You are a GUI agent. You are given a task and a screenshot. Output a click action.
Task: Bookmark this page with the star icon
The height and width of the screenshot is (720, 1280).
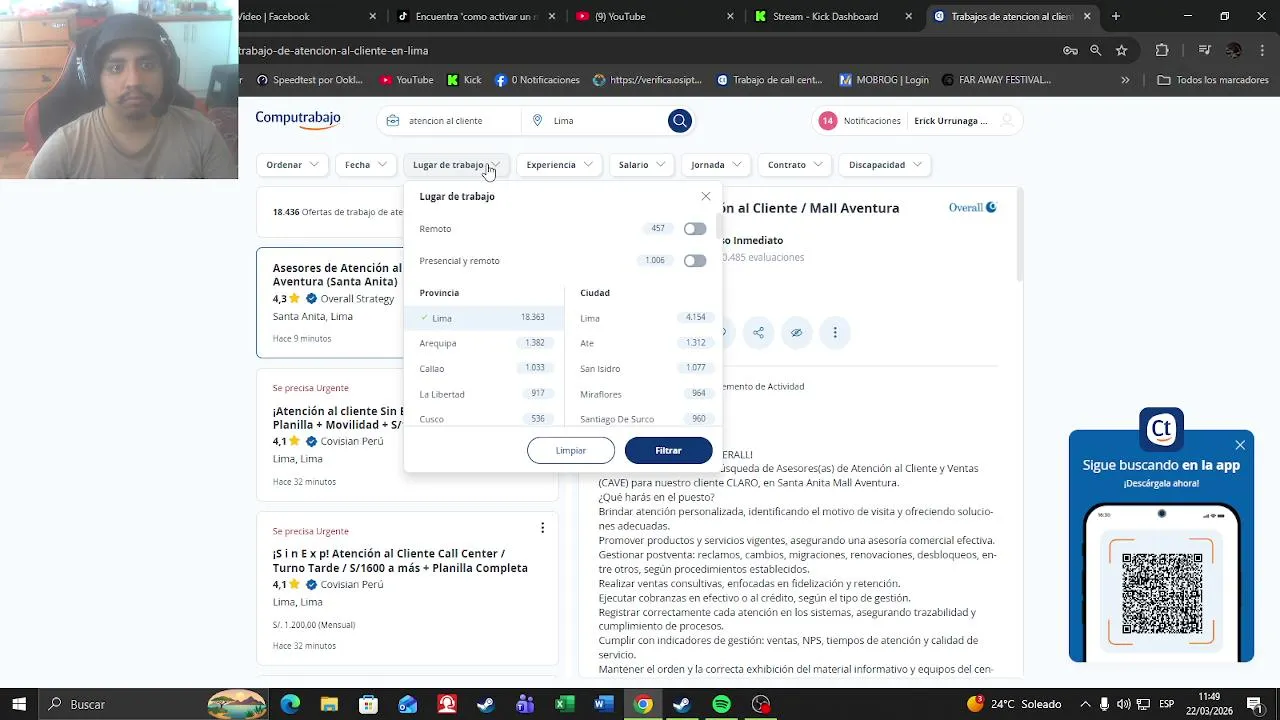coord(1122,50)
